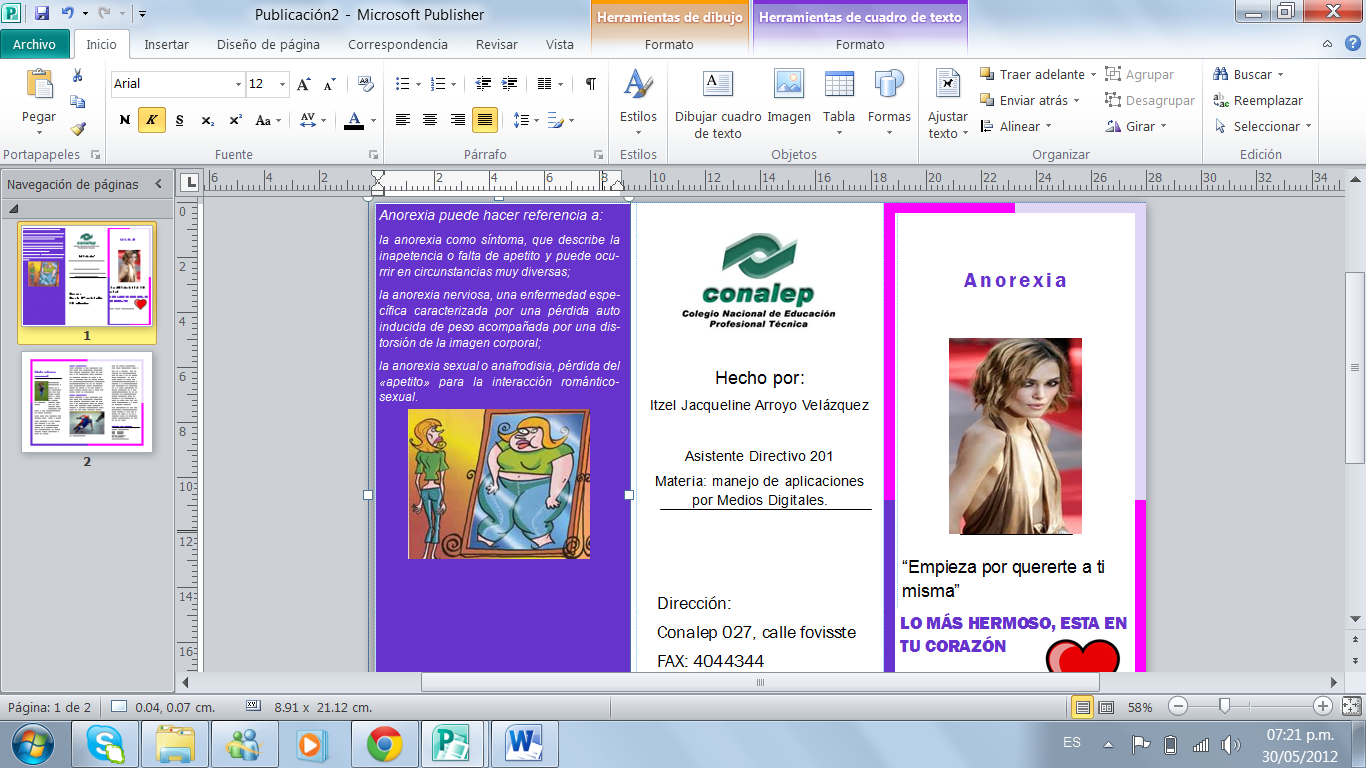Open the Correspondencia tab
This screenshot has height=768, width=1366.
point(398,44)
